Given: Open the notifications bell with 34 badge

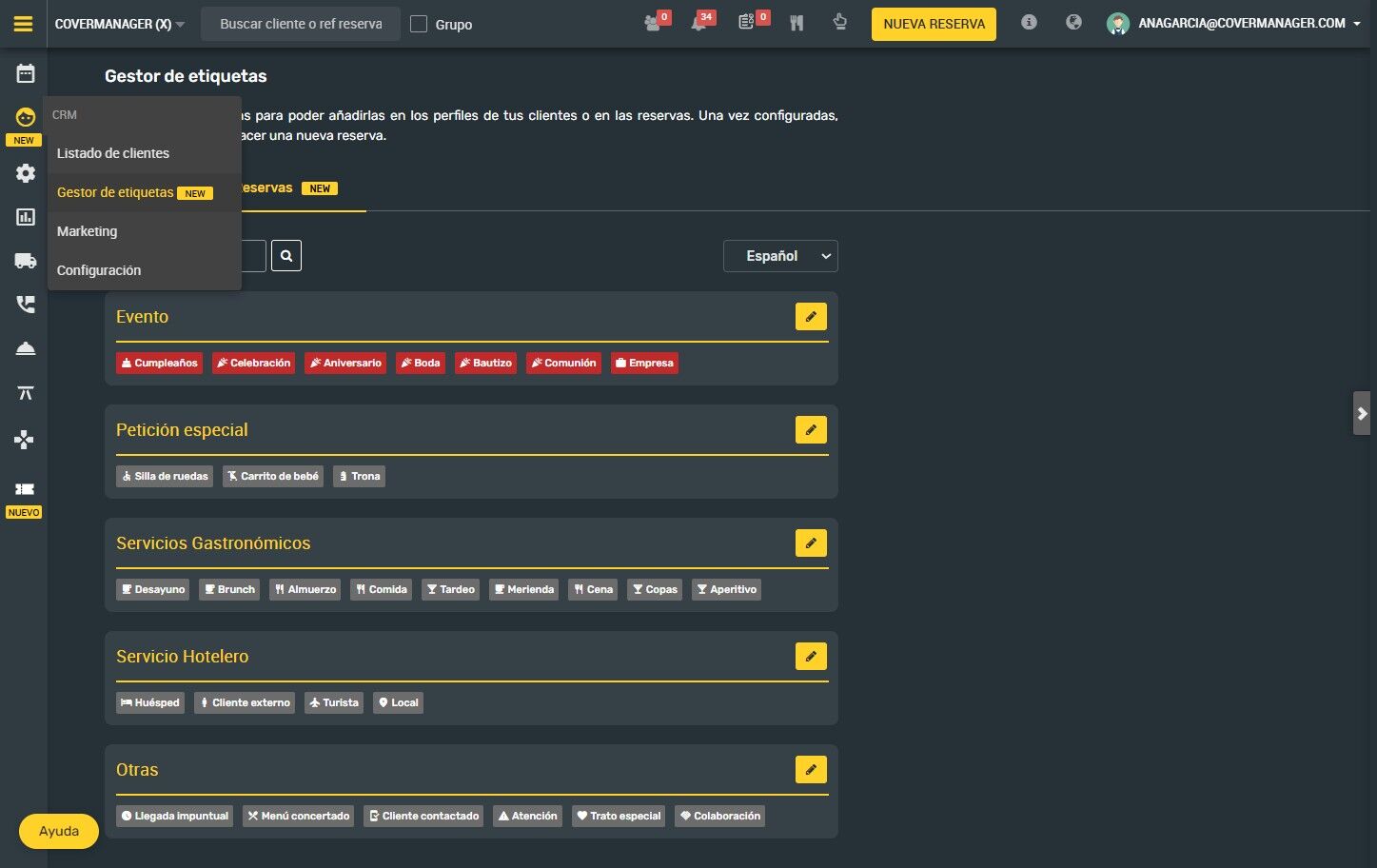Looking at the screenshot, I should point(701,22).
